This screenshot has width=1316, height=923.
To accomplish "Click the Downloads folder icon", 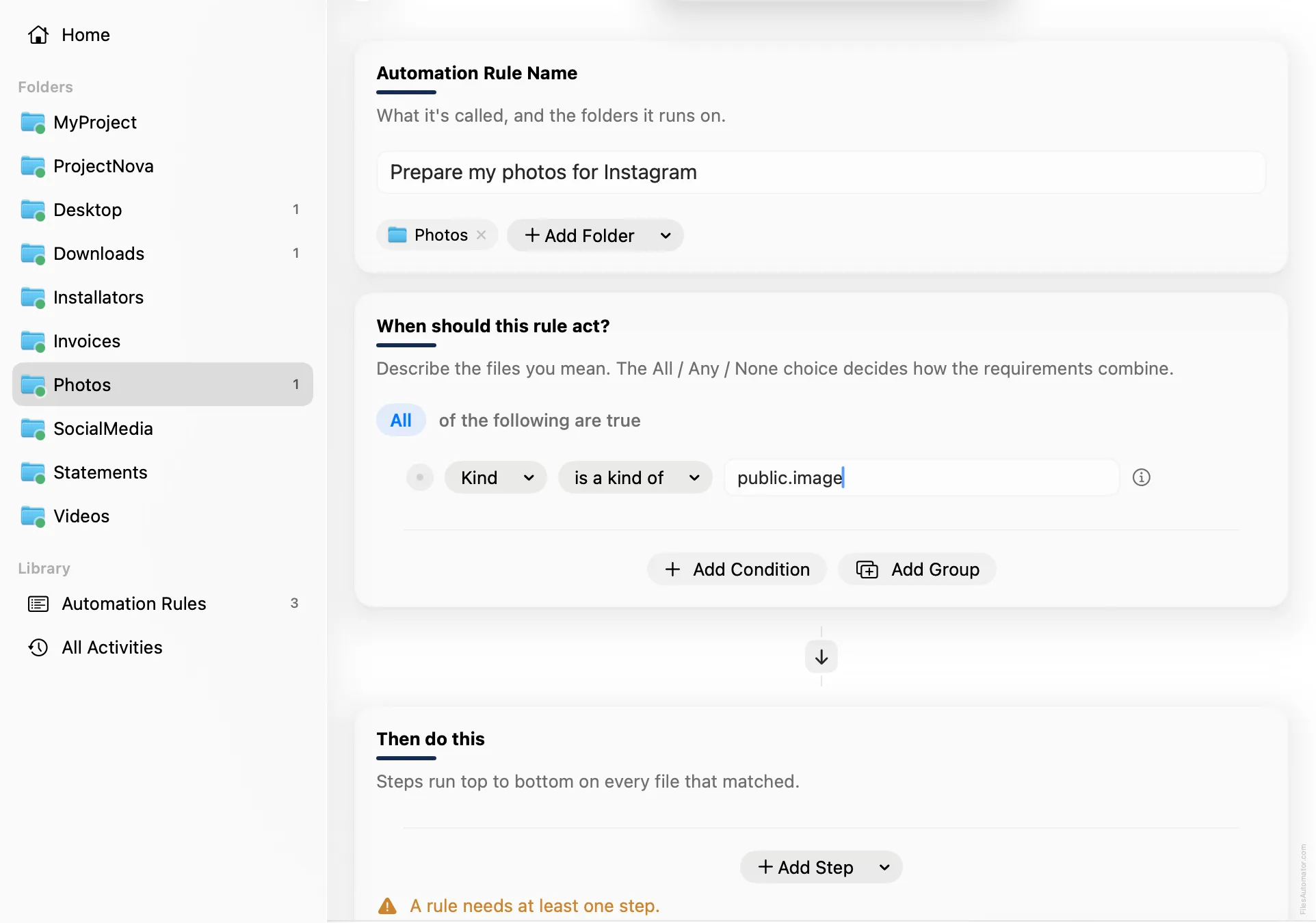I will [x=33, y=254].
